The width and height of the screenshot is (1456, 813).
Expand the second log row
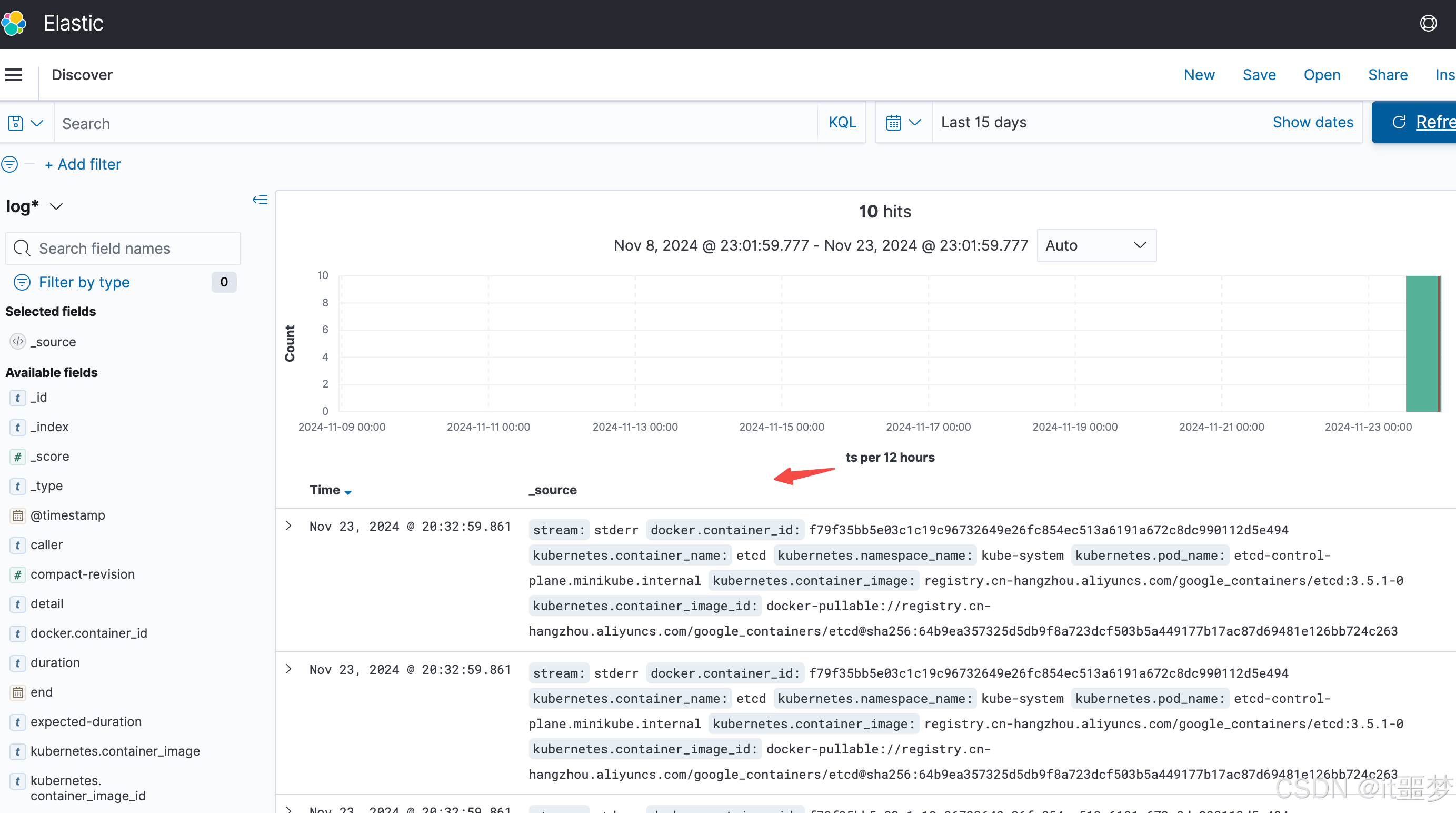289,669
